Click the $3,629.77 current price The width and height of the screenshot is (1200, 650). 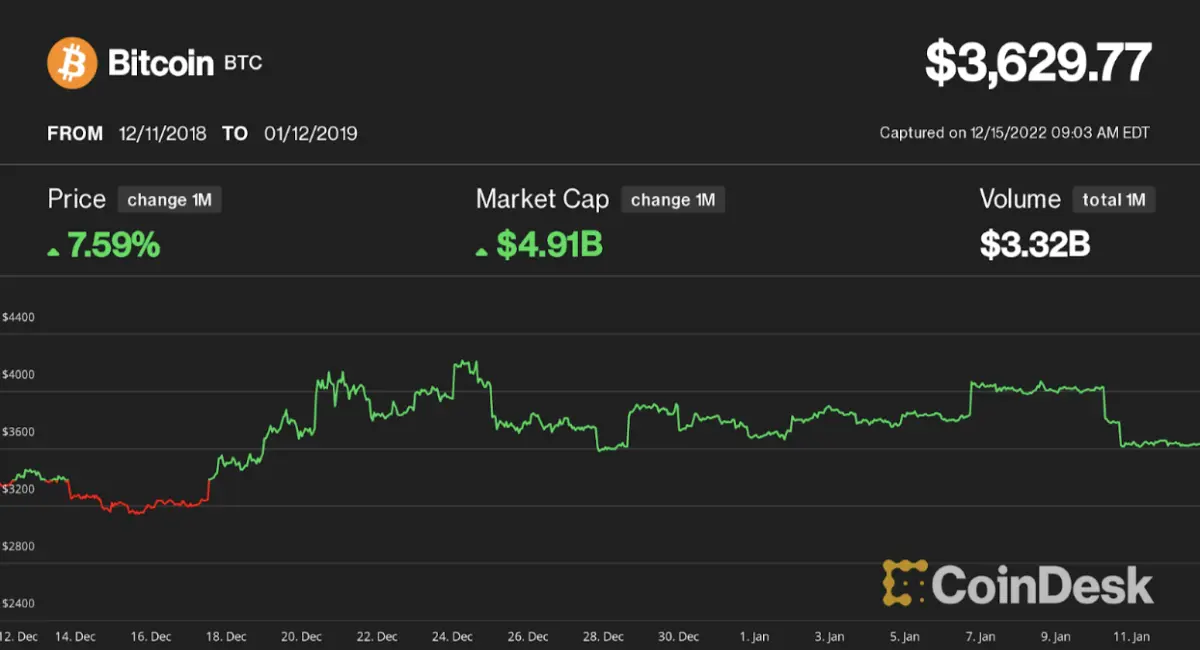tap(1038, 63)
